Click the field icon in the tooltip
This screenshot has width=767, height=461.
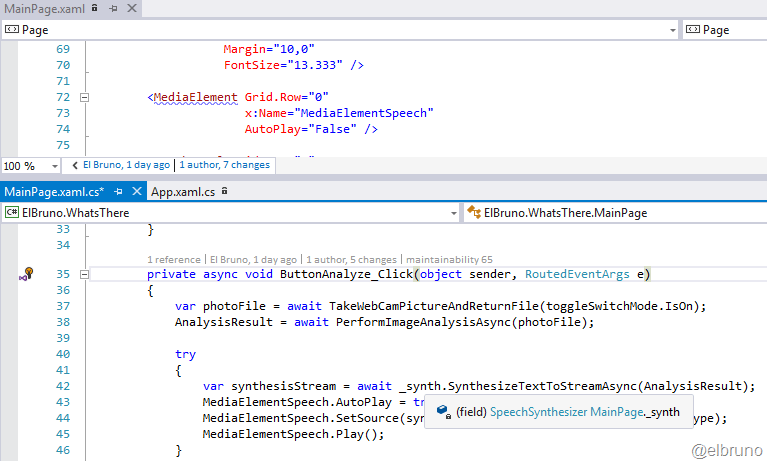click(442, 412)
